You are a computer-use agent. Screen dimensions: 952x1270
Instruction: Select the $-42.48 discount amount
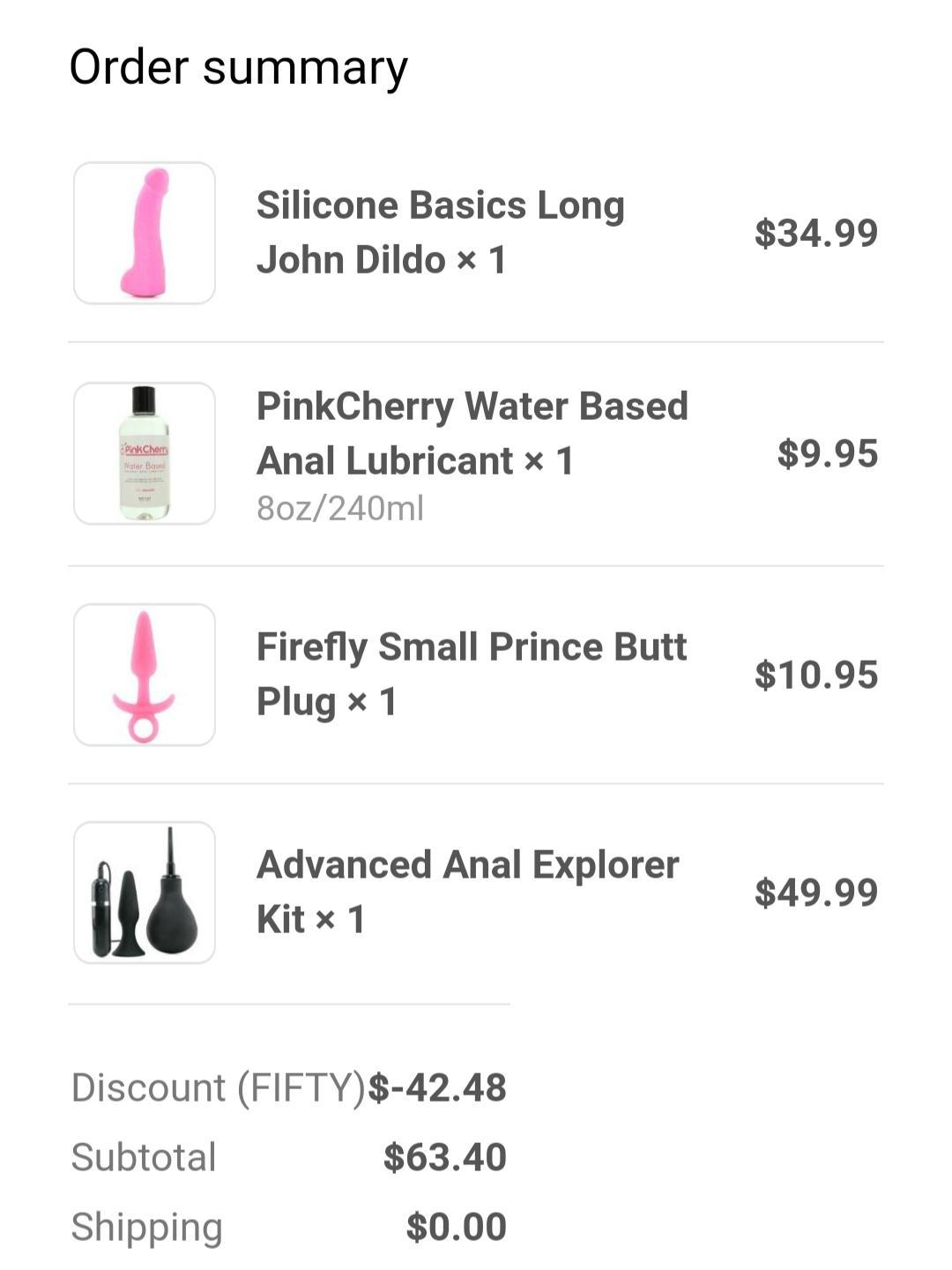click(437, 1087)
